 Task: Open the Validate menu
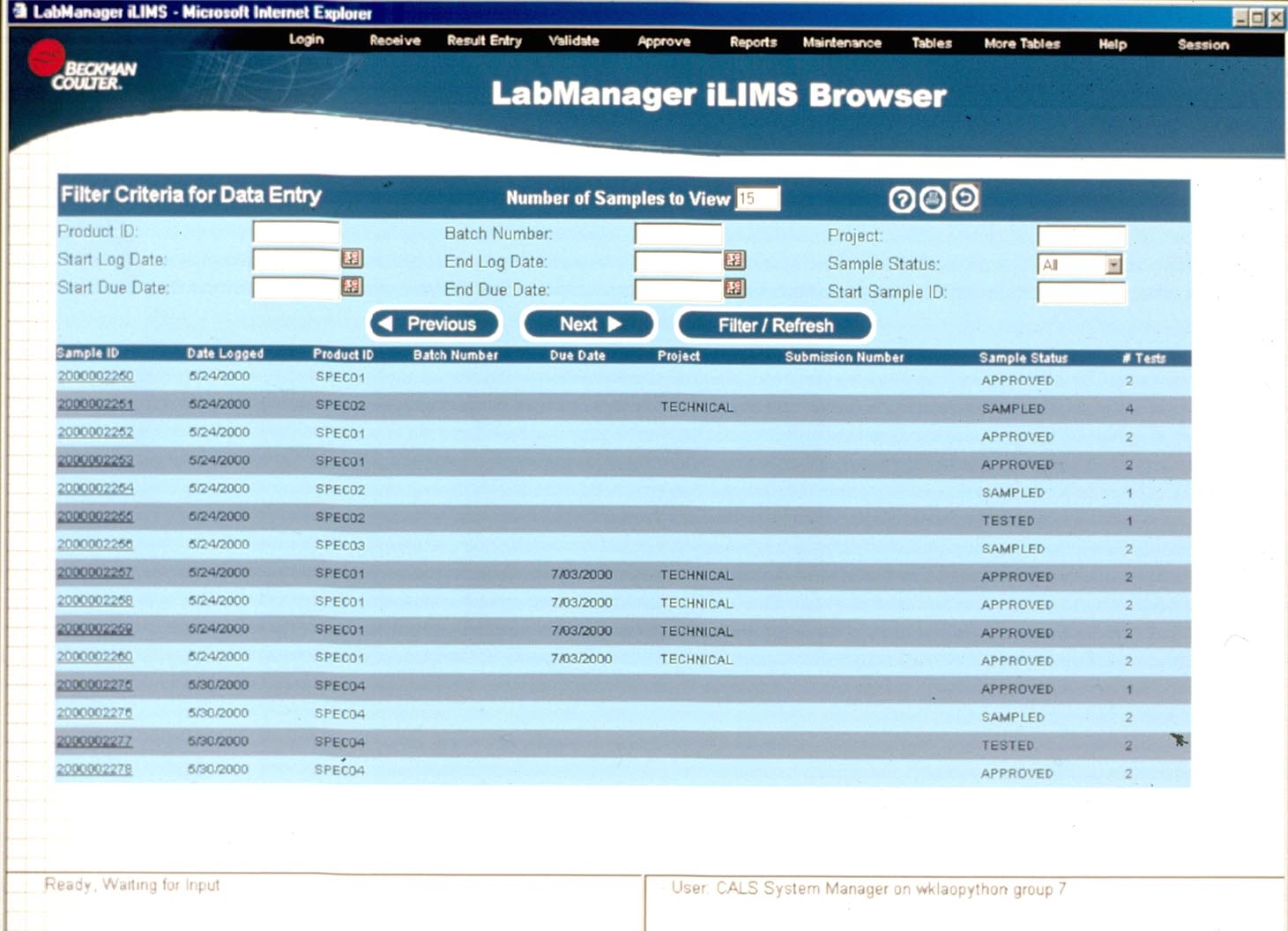574,41
